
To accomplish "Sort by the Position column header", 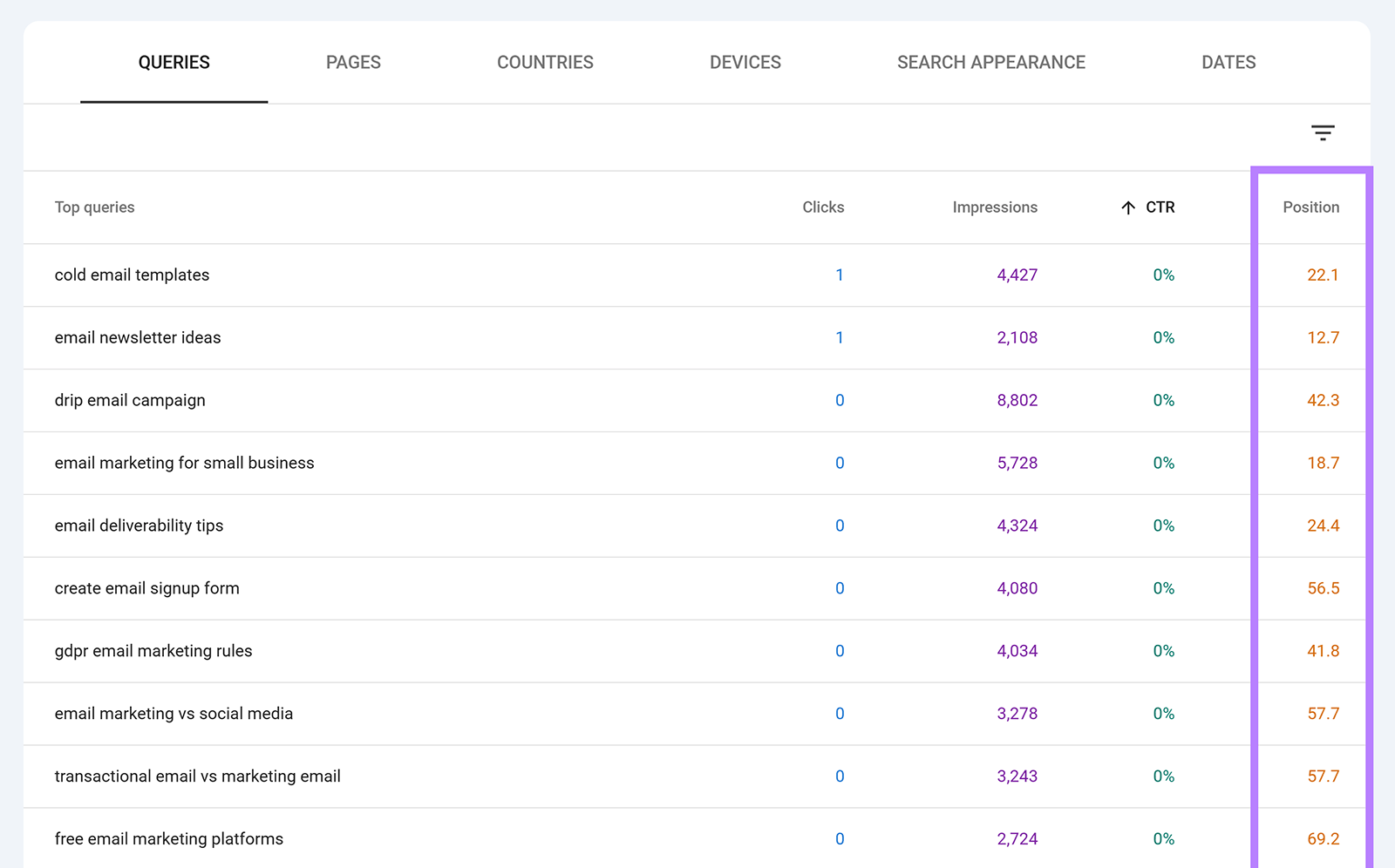I will point(1311,207).
